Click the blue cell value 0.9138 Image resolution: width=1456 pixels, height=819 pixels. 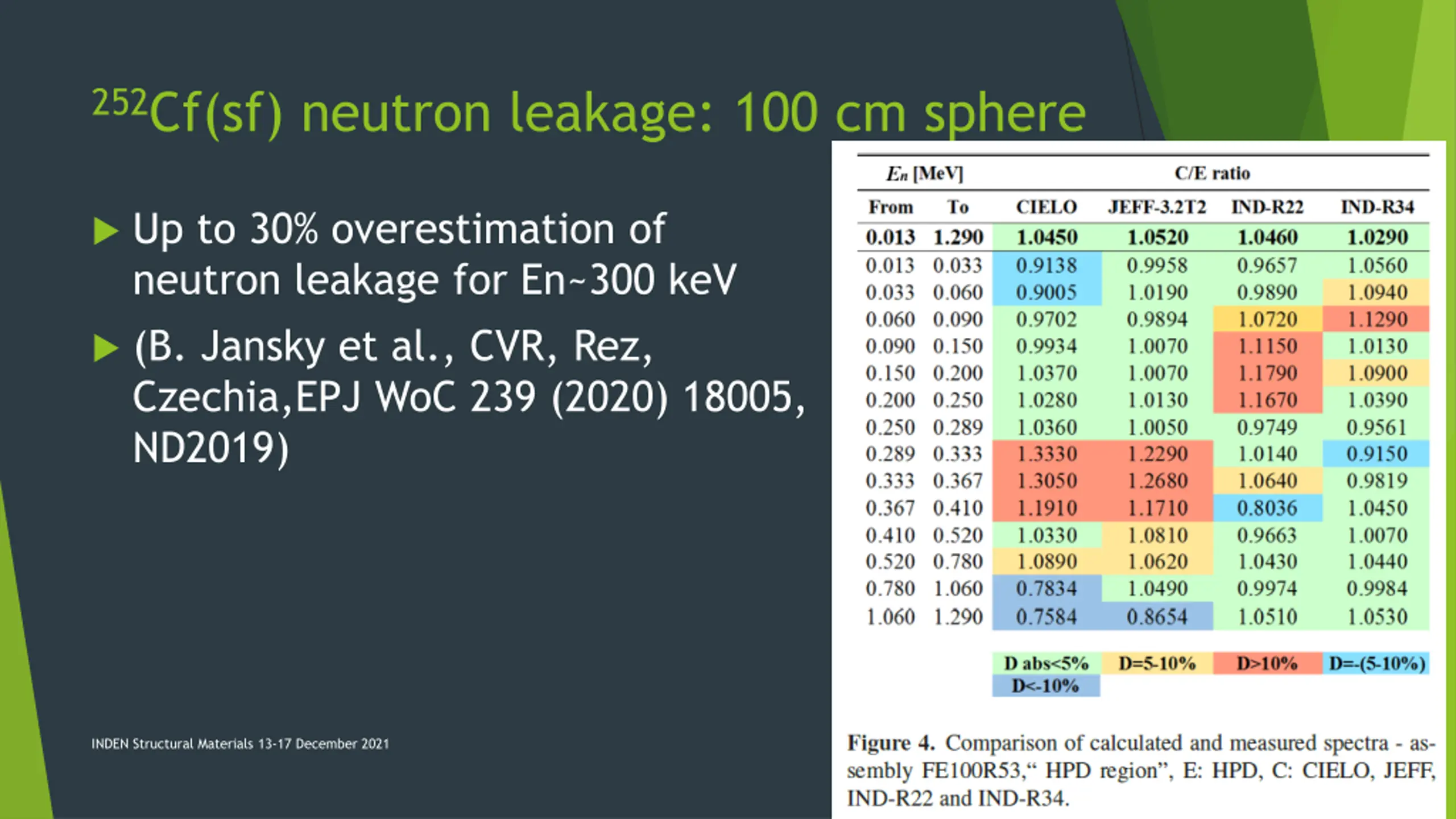coord(1046,266)
